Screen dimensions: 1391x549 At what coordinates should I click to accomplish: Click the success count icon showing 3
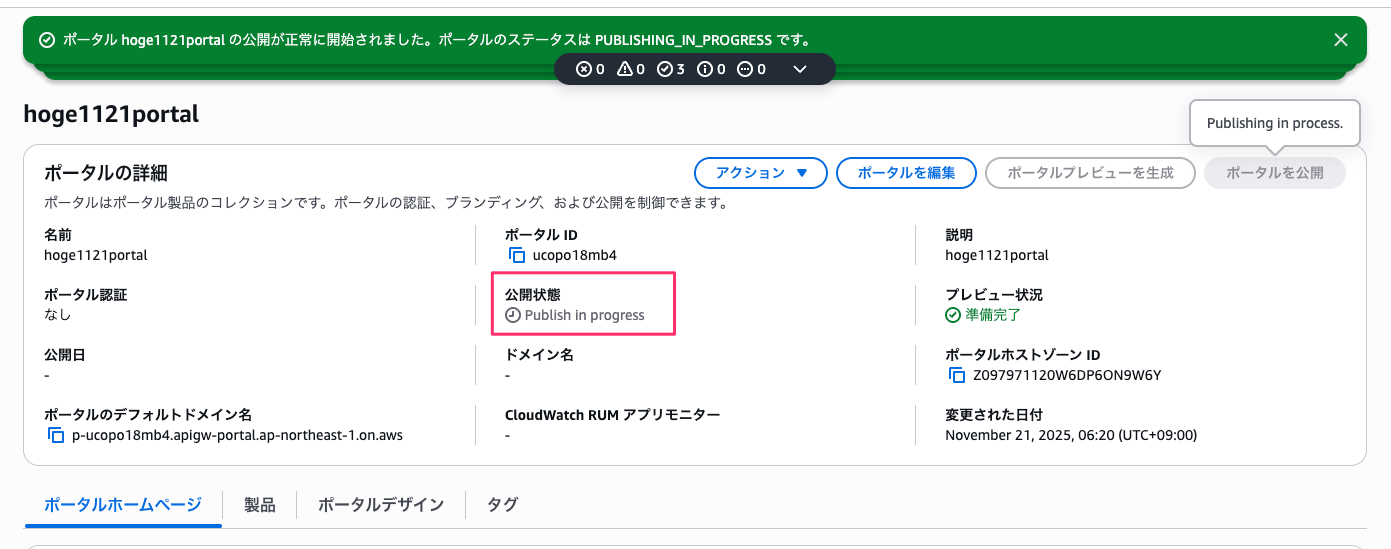(664, 69)
